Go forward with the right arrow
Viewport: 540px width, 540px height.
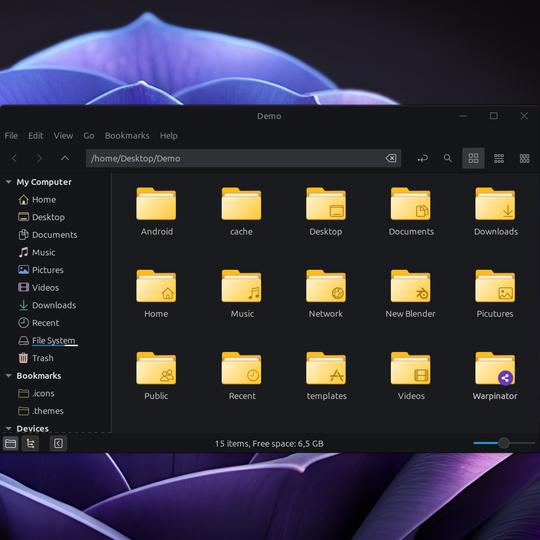[39, 158]
